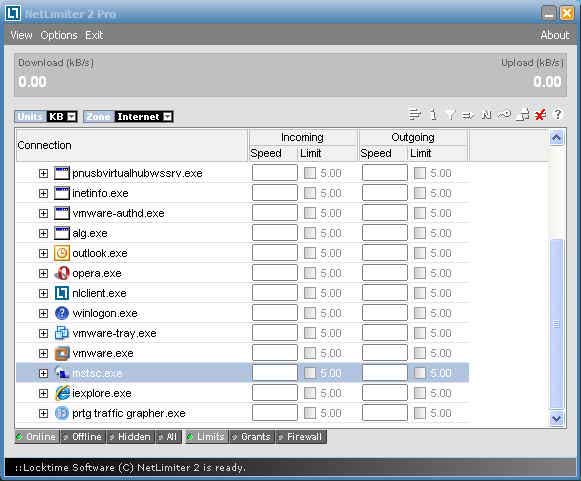Image resolution: width=581 pixels, height=481 pixels.
Task: Click the vmware-tray.exe icon
Action: (62, 333)
